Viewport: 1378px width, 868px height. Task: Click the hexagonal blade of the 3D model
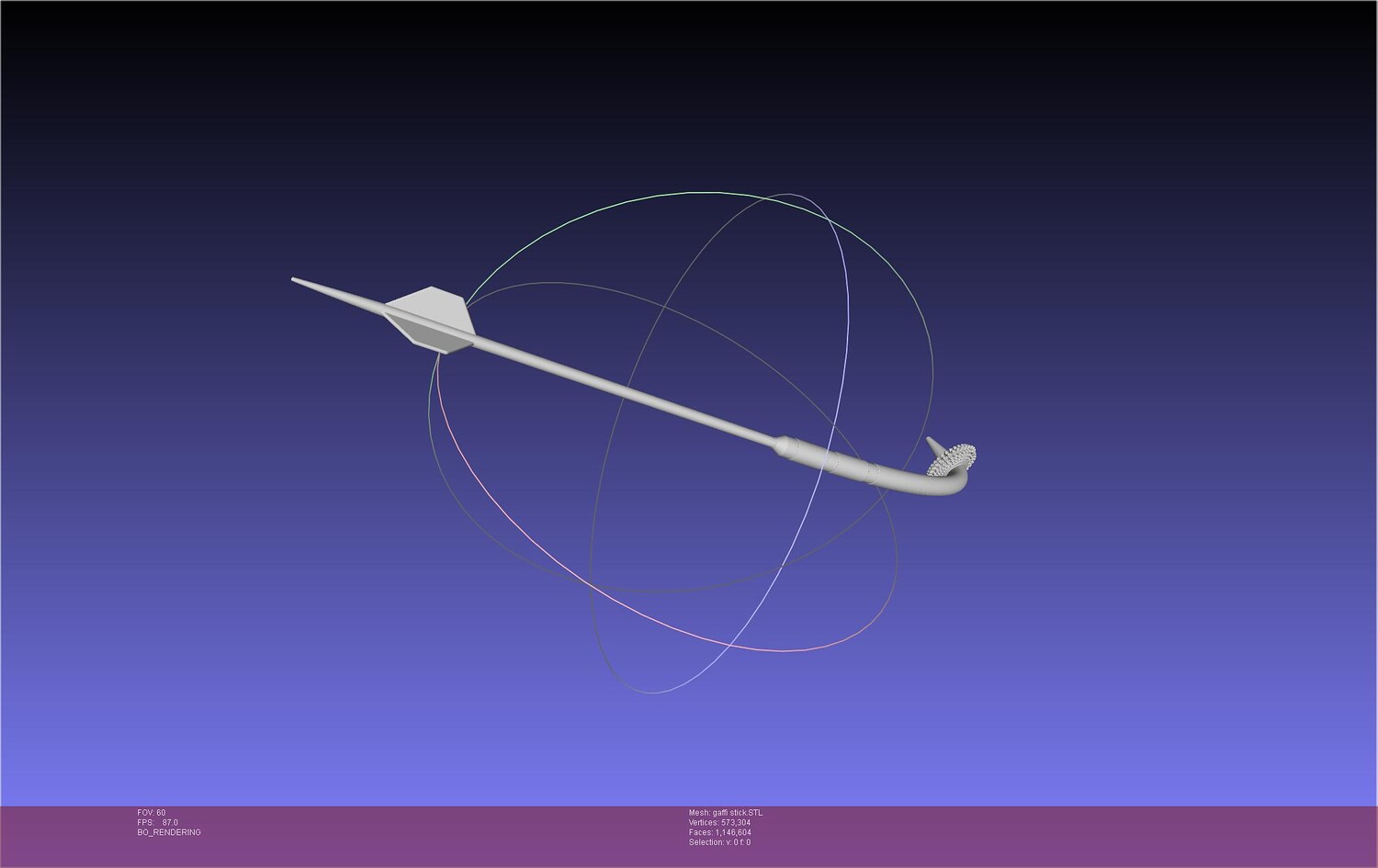[429, 319]
